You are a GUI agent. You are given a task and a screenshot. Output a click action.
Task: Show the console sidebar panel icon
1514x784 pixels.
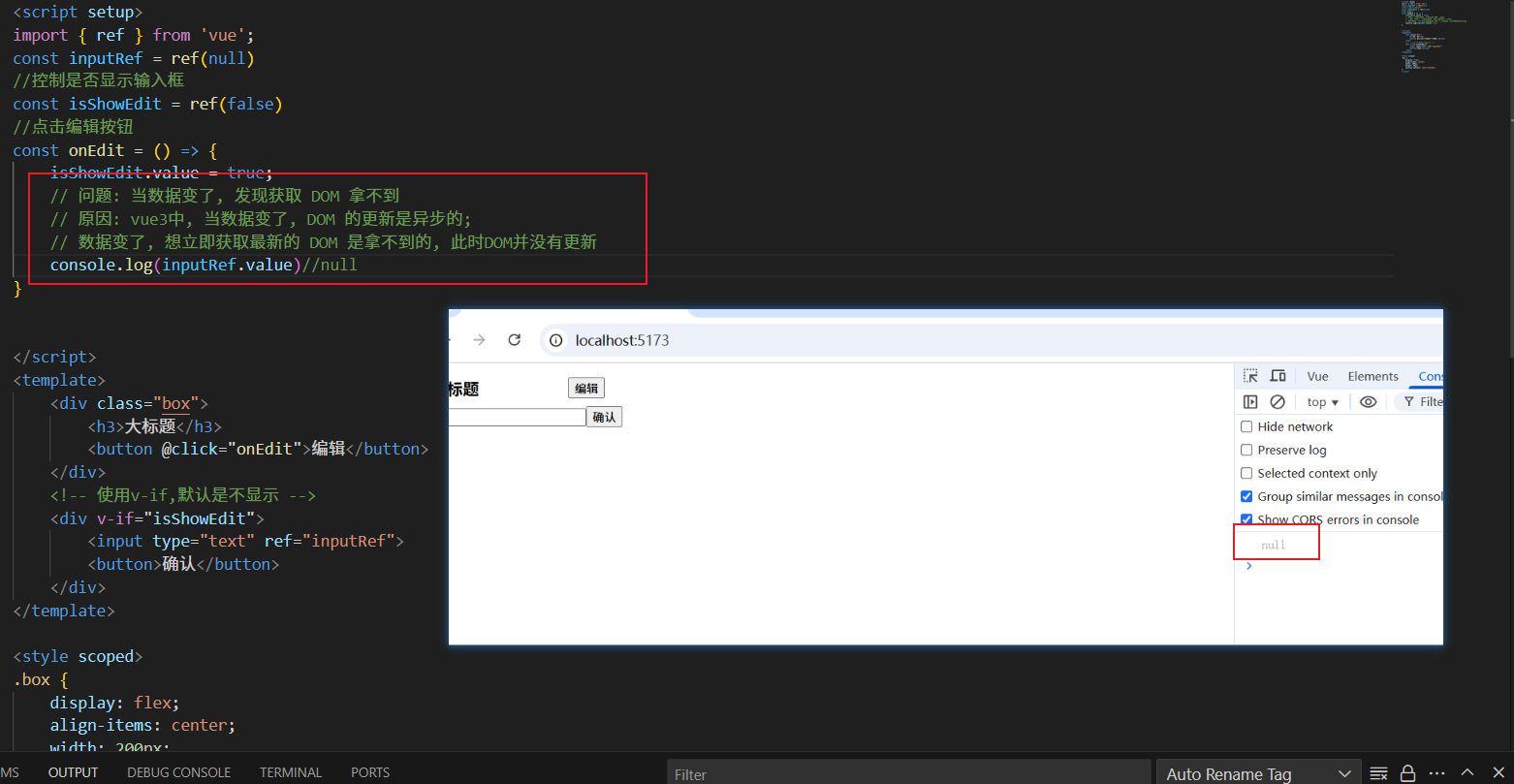tap(1250, 402)
